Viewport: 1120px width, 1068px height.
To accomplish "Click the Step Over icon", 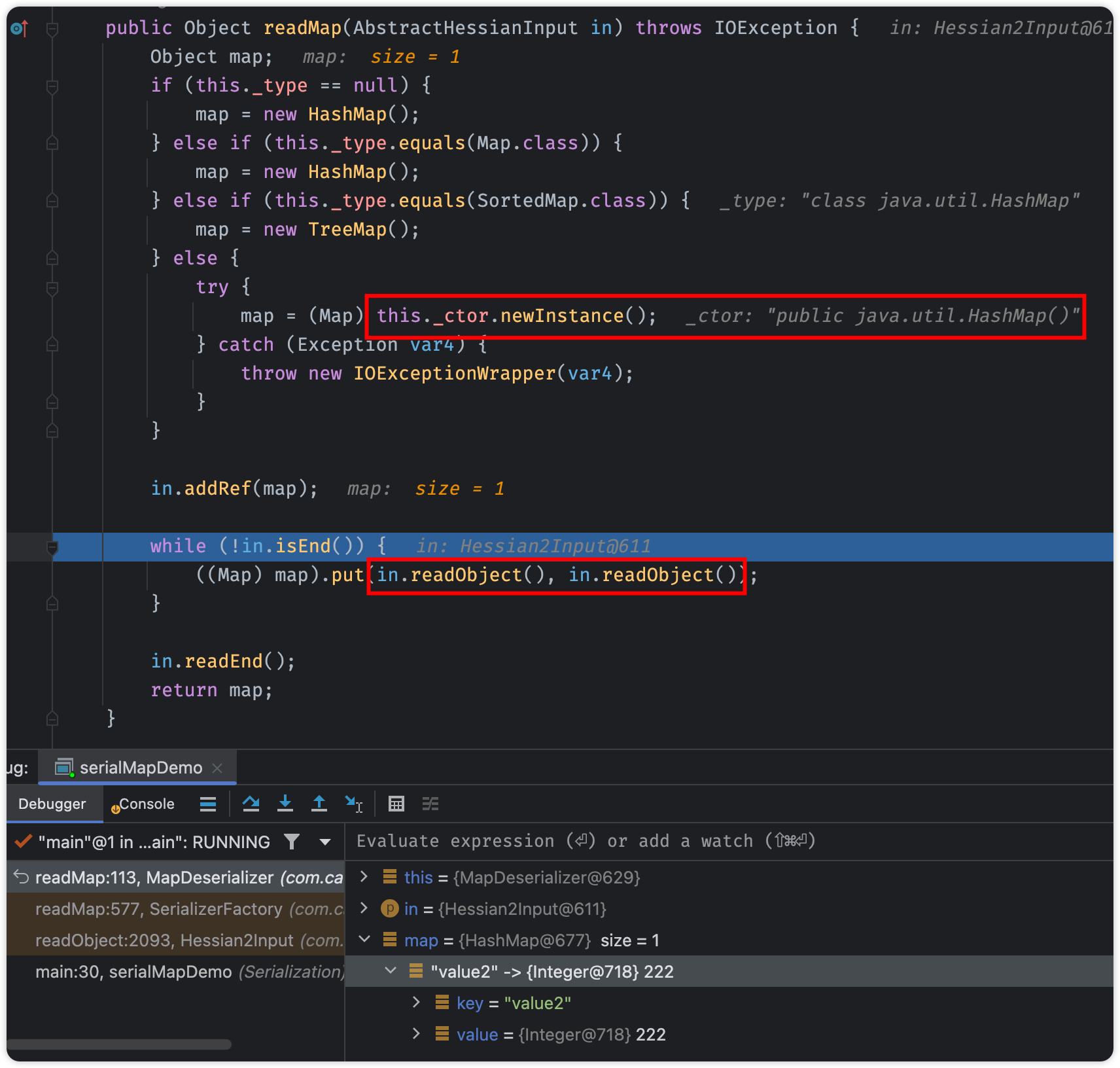I will click(251, 804).
